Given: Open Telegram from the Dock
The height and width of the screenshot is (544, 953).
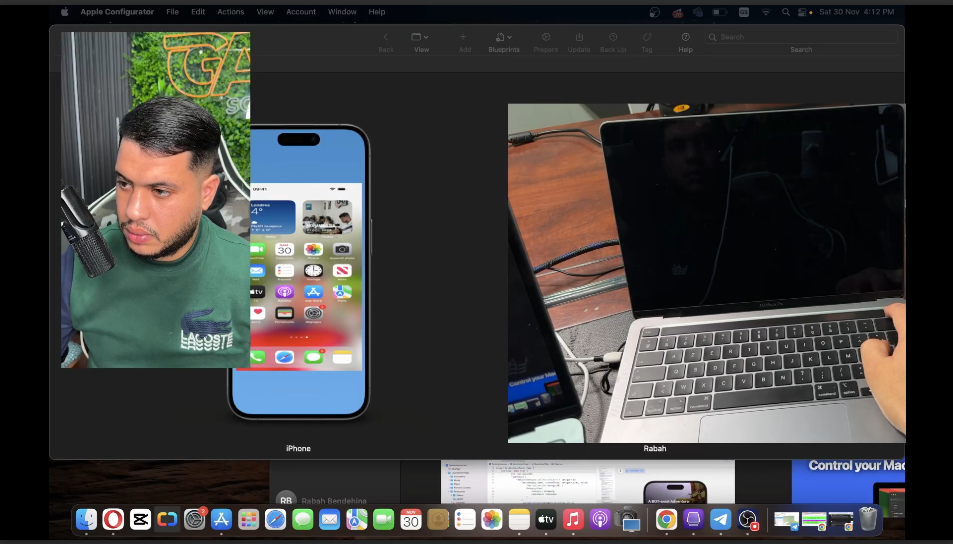Looking at the screenshot, I should 720,519.
